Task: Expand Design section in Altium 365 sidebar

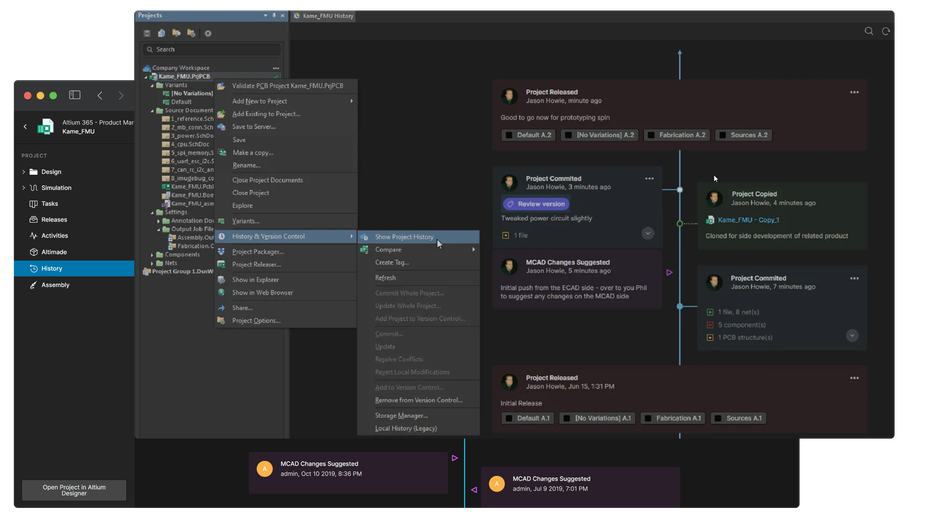Action: coord(24,171)
